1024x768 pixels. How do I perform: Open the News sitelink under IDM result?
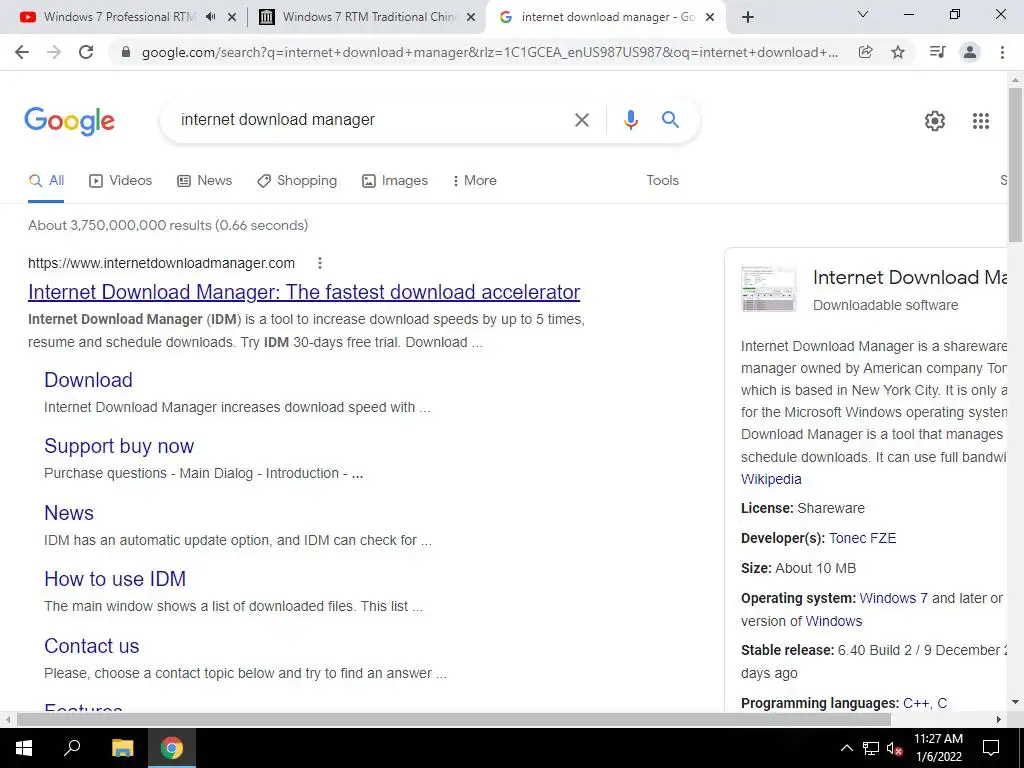point(69,513)
